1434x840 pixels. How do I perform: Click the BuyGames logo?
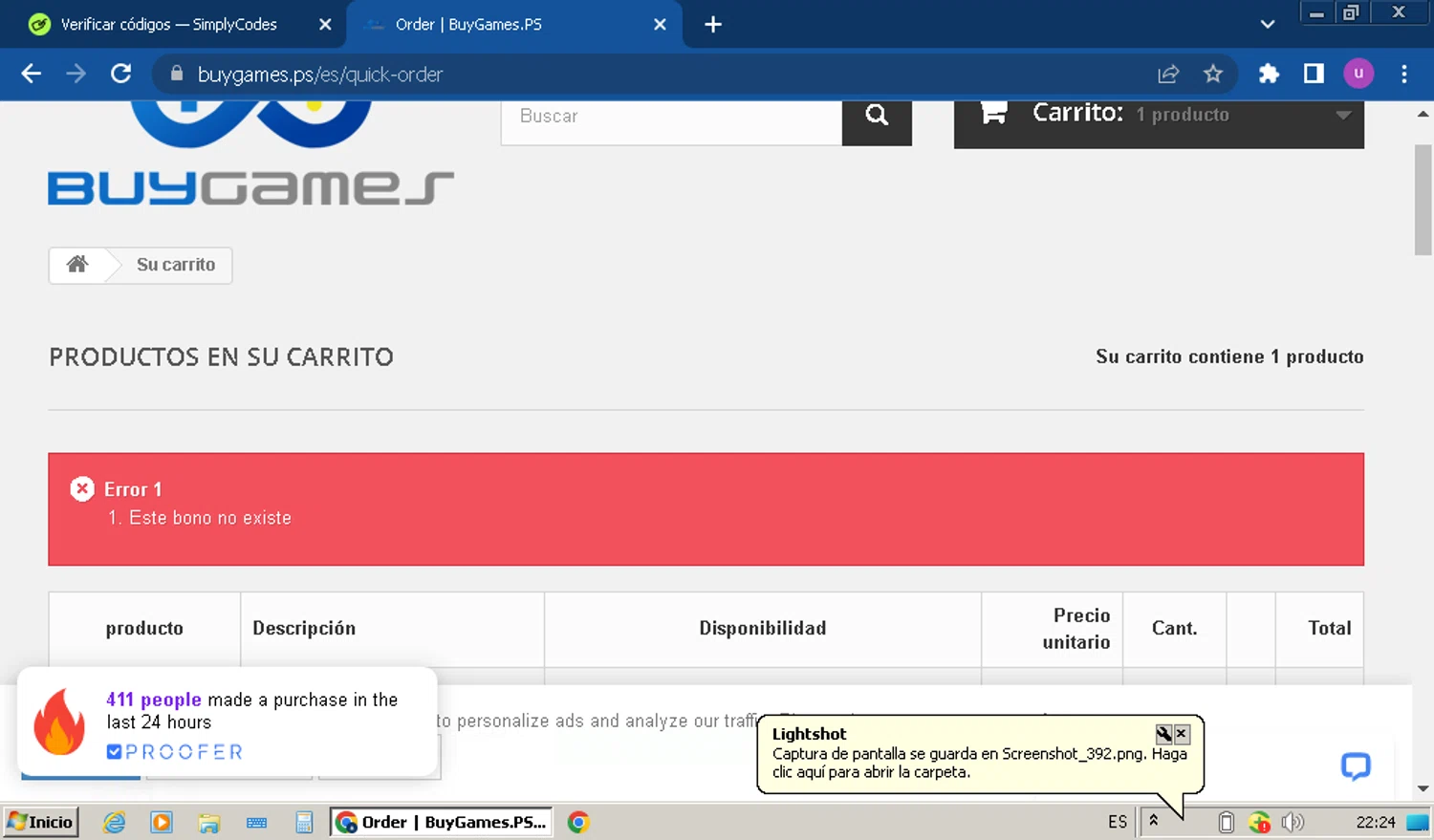[x=250, y=153]
